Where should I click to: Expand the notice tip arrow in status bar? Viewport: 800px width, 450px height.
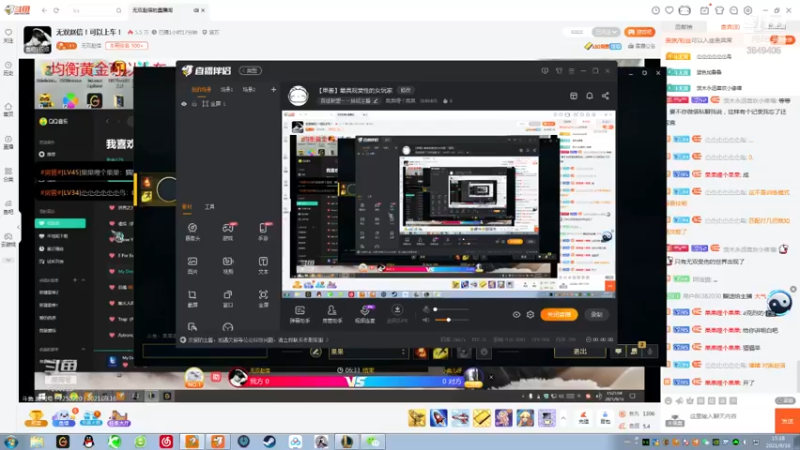pos(327,340)
